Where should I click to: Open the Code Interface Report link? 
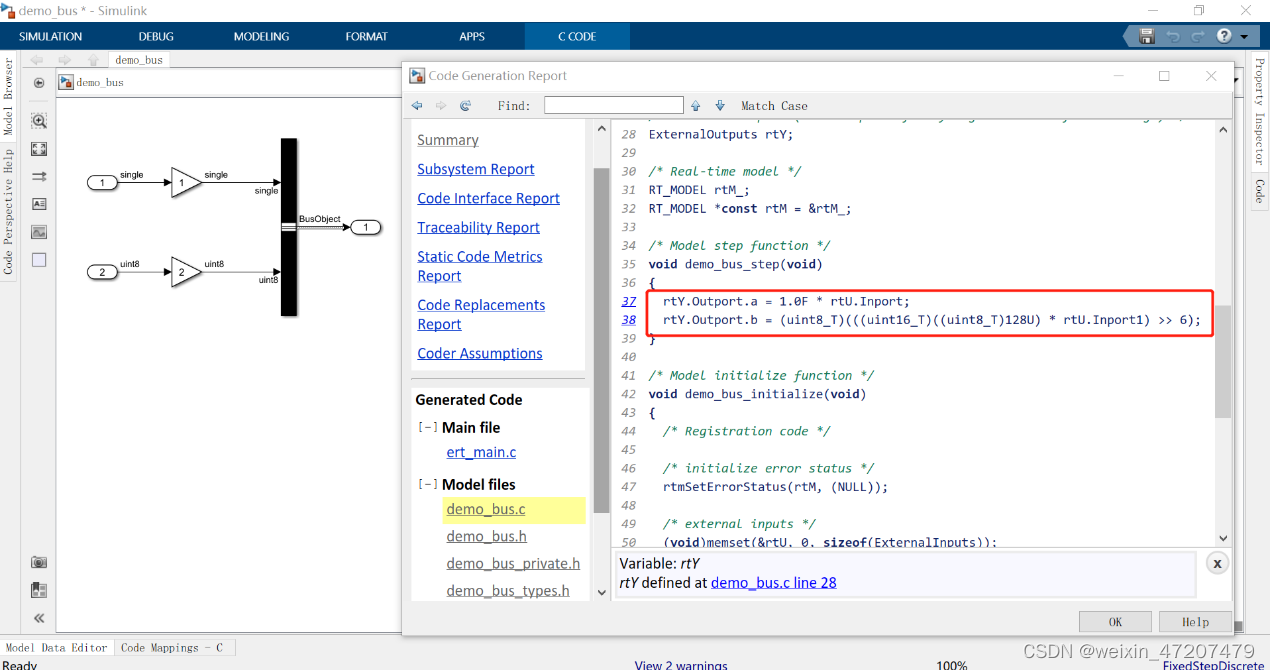click(x=489, y=198)
